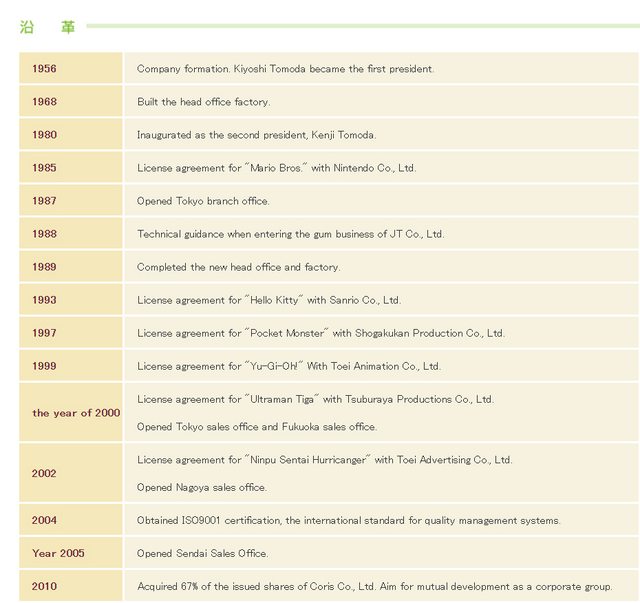The height and width of the screenshot is (603, 640).
Task: Select the 1987 year cell
Action: click(71, 200)
